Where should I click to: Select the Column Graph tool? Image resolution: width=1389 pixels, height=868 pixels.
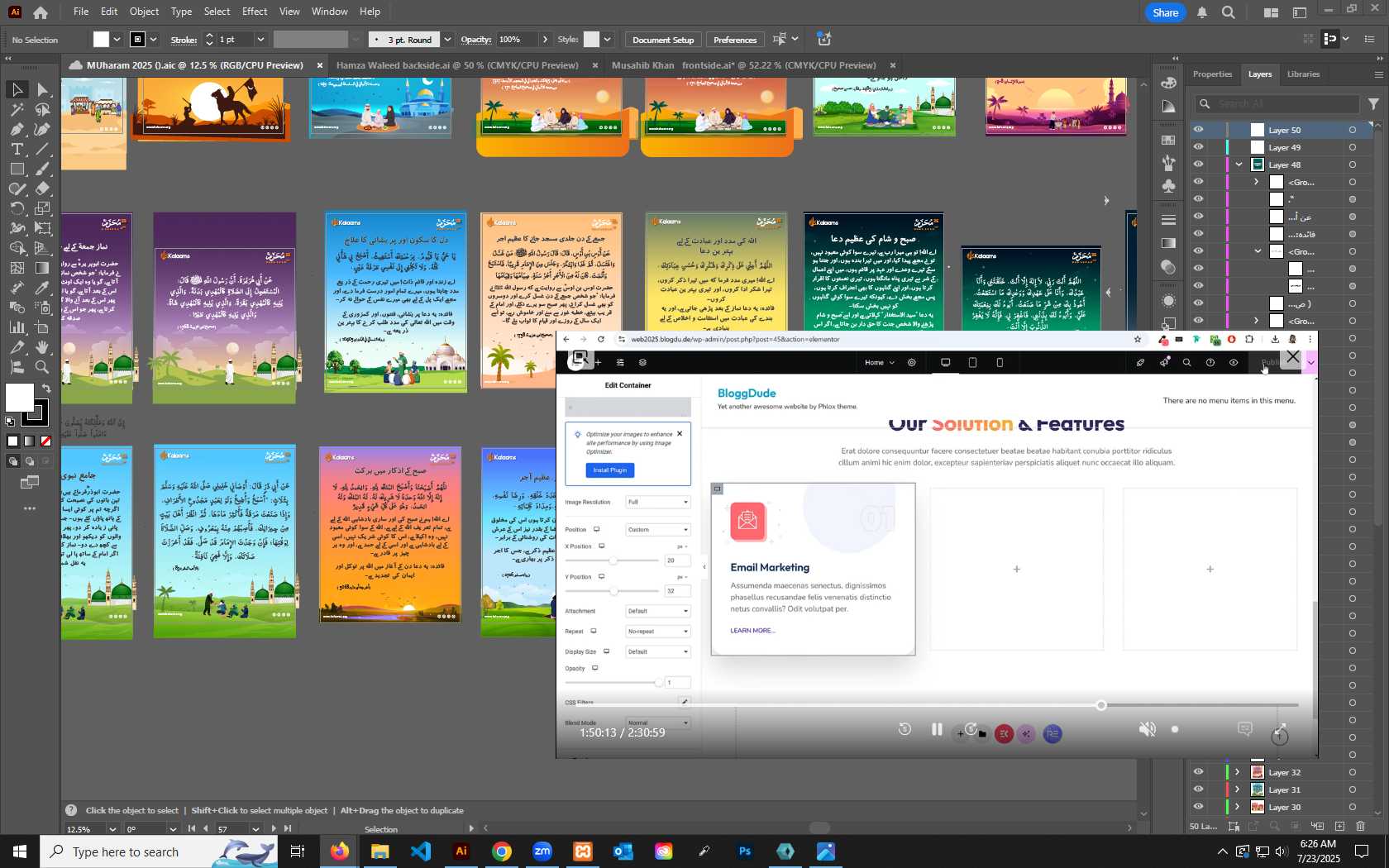pyautogui.click(x=17, y=327)
